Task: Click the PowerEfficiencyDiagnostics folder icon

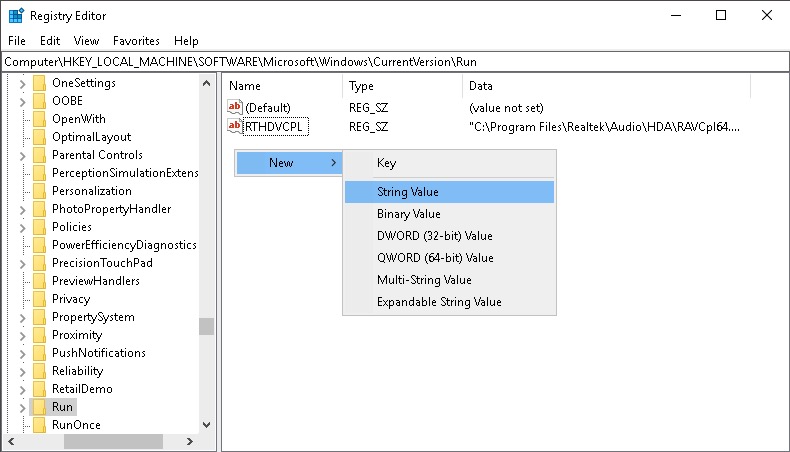Action: point(39,245)
